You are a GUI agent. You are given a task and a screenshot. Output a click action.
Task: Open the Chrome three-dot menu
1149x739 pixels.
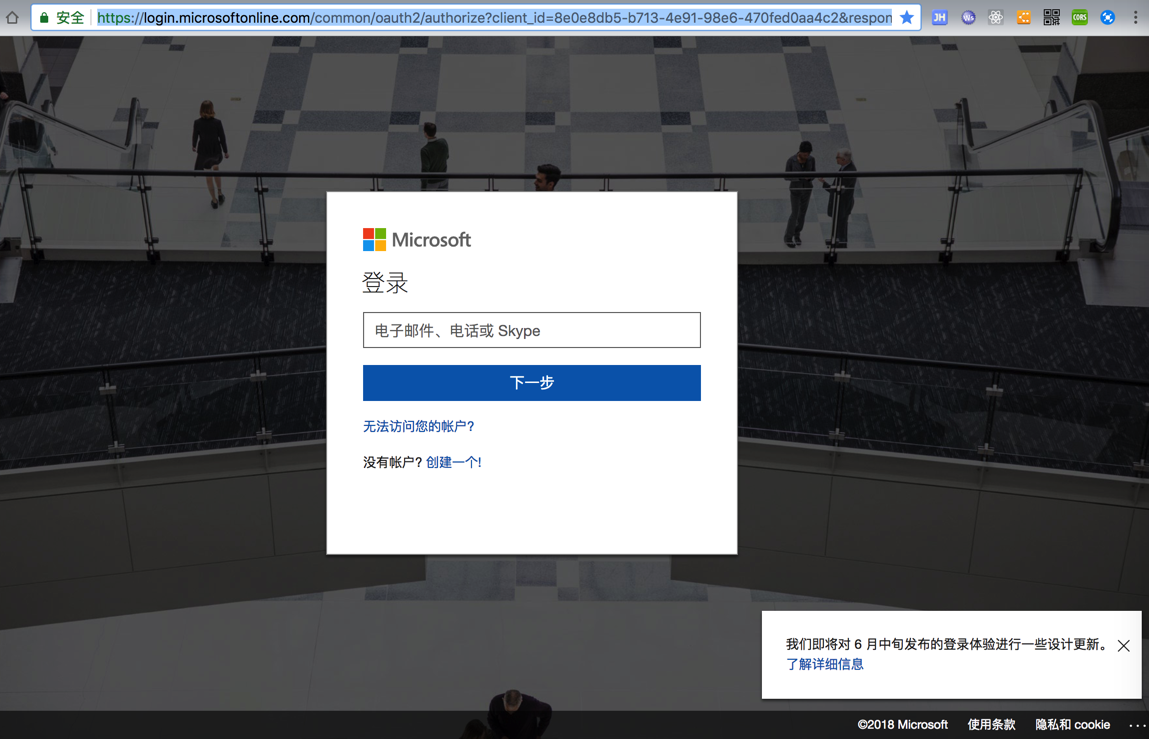pos(1135,18)
